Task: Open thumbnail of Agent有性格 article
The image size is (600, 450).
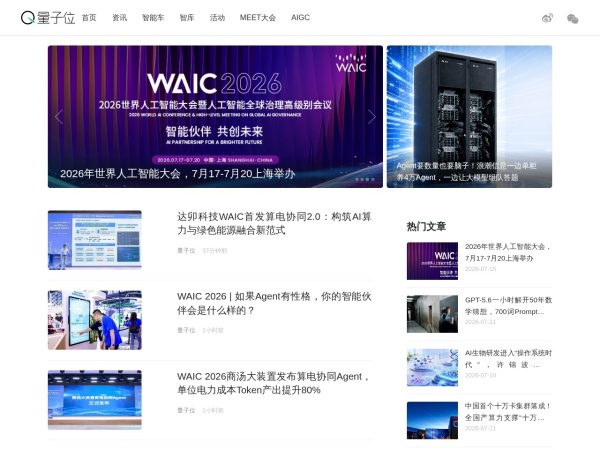Action: pyautogui.click(x=95, y=320)
